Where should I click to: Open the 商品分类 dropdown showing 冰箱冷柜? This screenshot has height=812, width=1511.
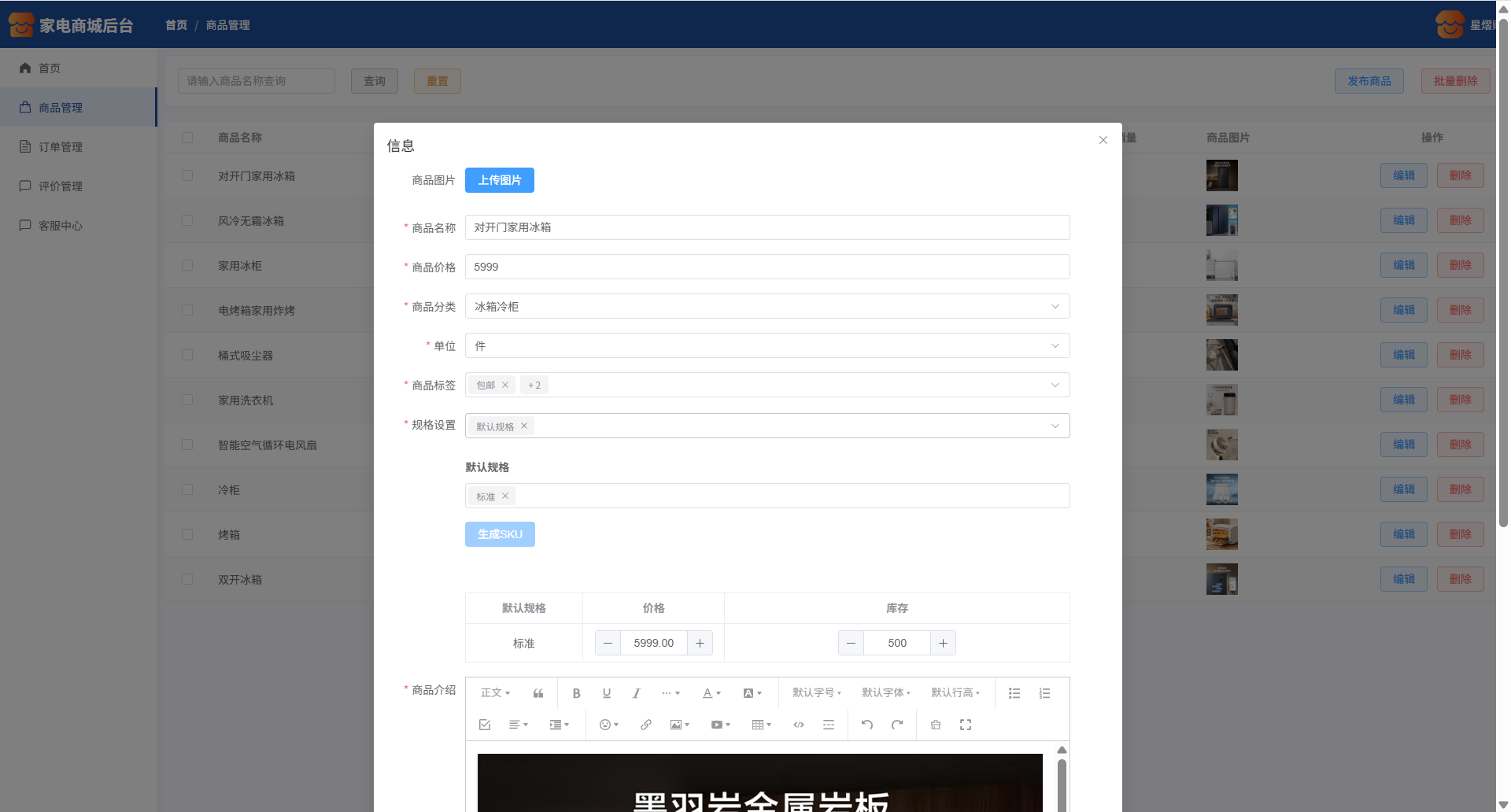click(x=767, y=306)
